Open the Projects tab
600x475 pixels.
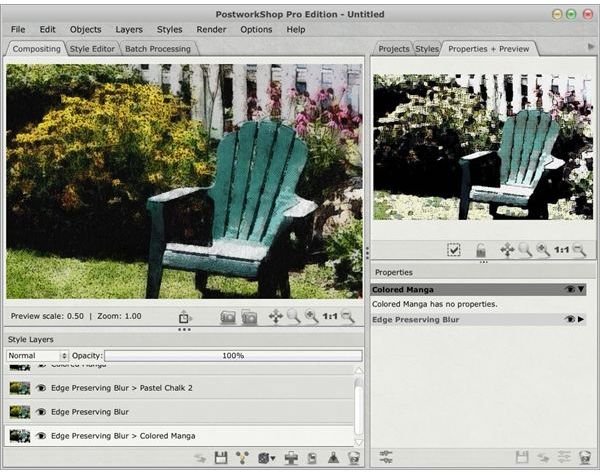(x=394, y=49)
